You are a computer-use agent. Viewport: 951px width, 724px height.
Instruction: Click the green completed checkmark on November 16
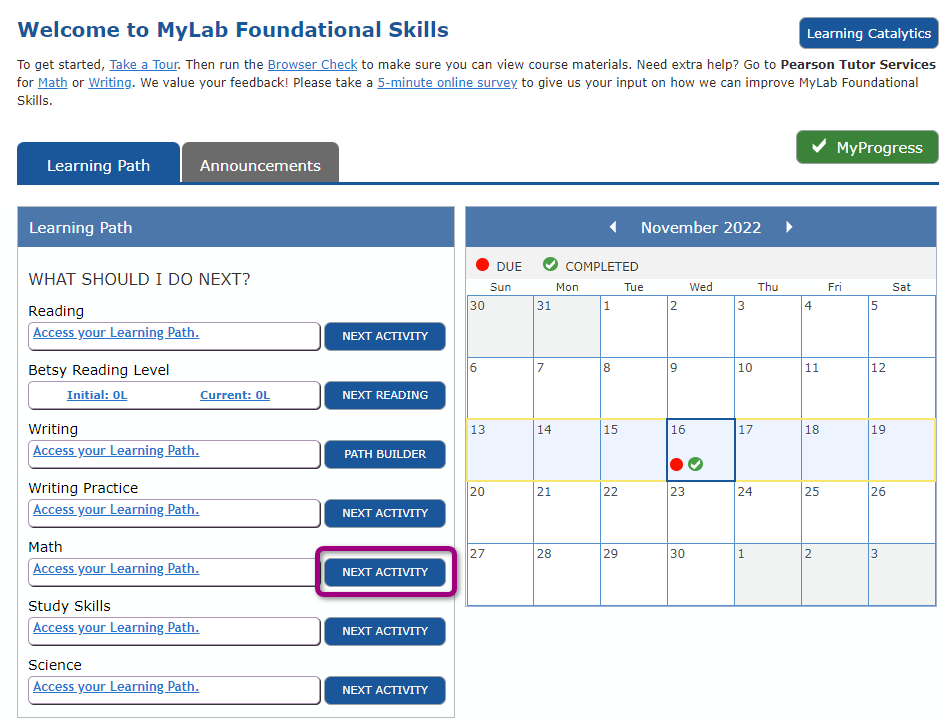[x=696, y=464]
